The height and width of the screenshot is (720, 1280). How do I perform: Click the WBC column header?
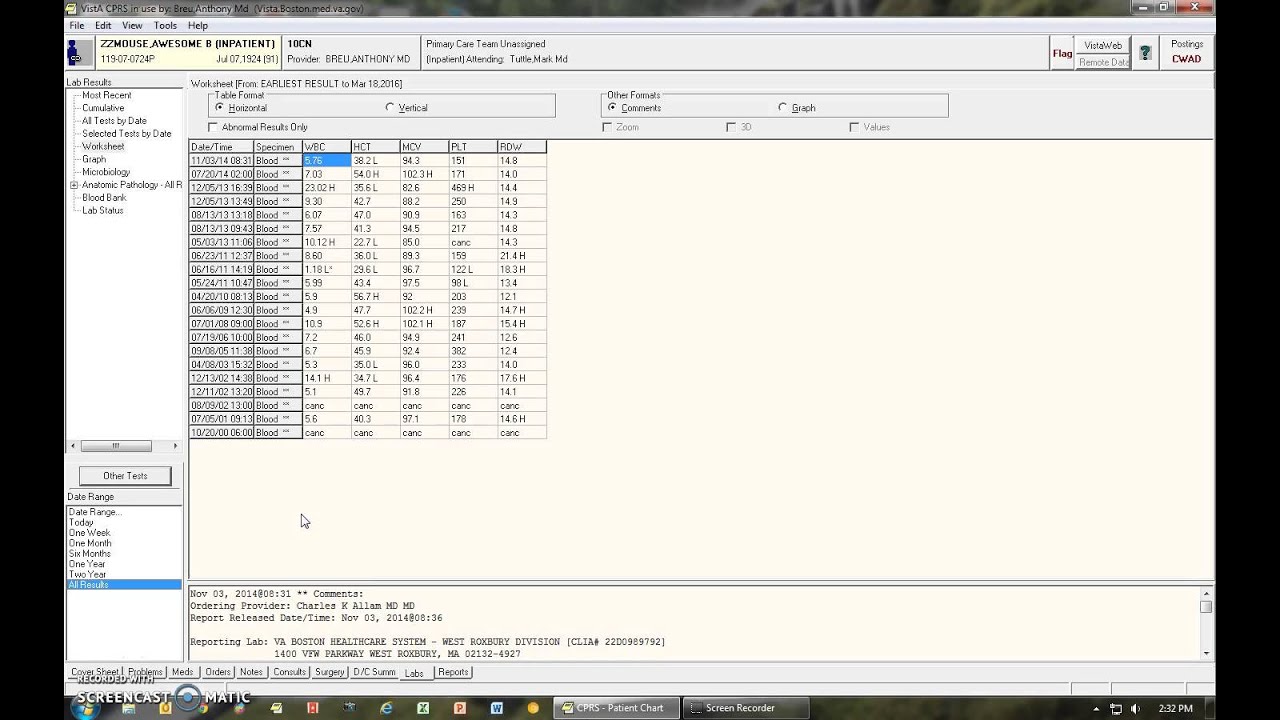coord(326,147)
